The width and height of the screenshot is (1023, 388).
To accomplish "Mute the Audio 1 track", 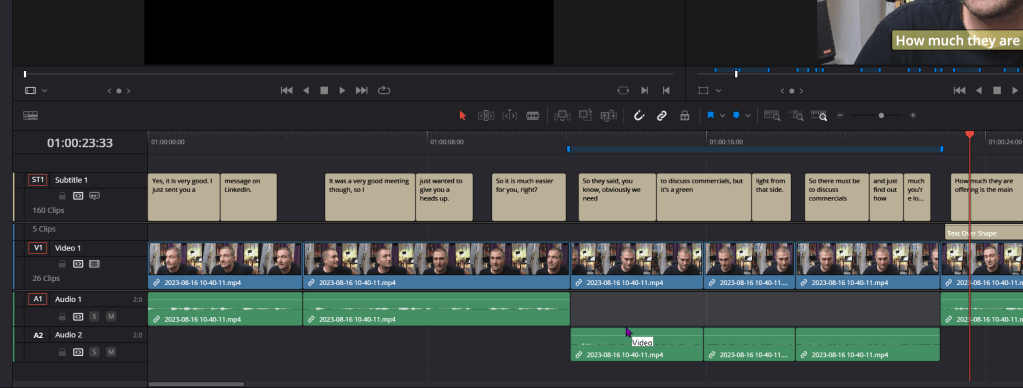I will coord(111,316).
